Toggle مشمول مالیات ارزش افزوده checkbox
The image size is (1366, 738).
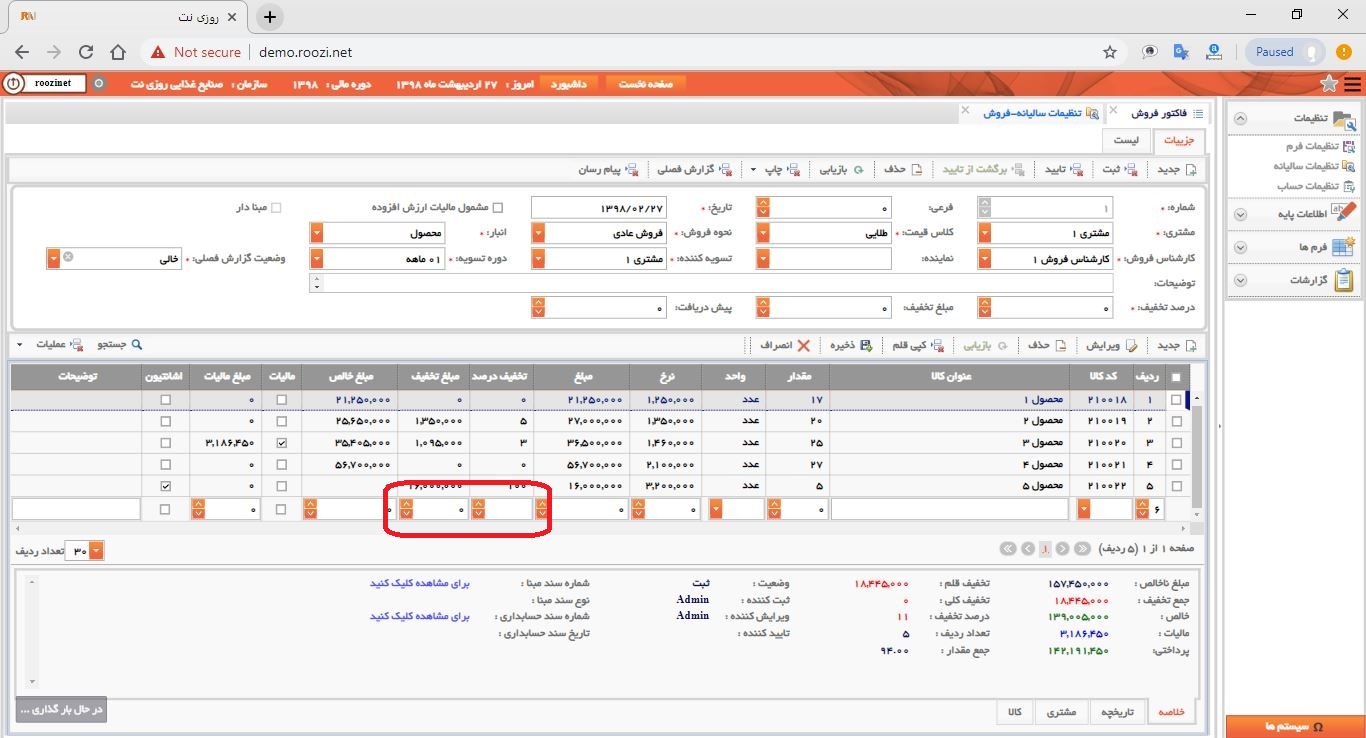click(498, 207)
